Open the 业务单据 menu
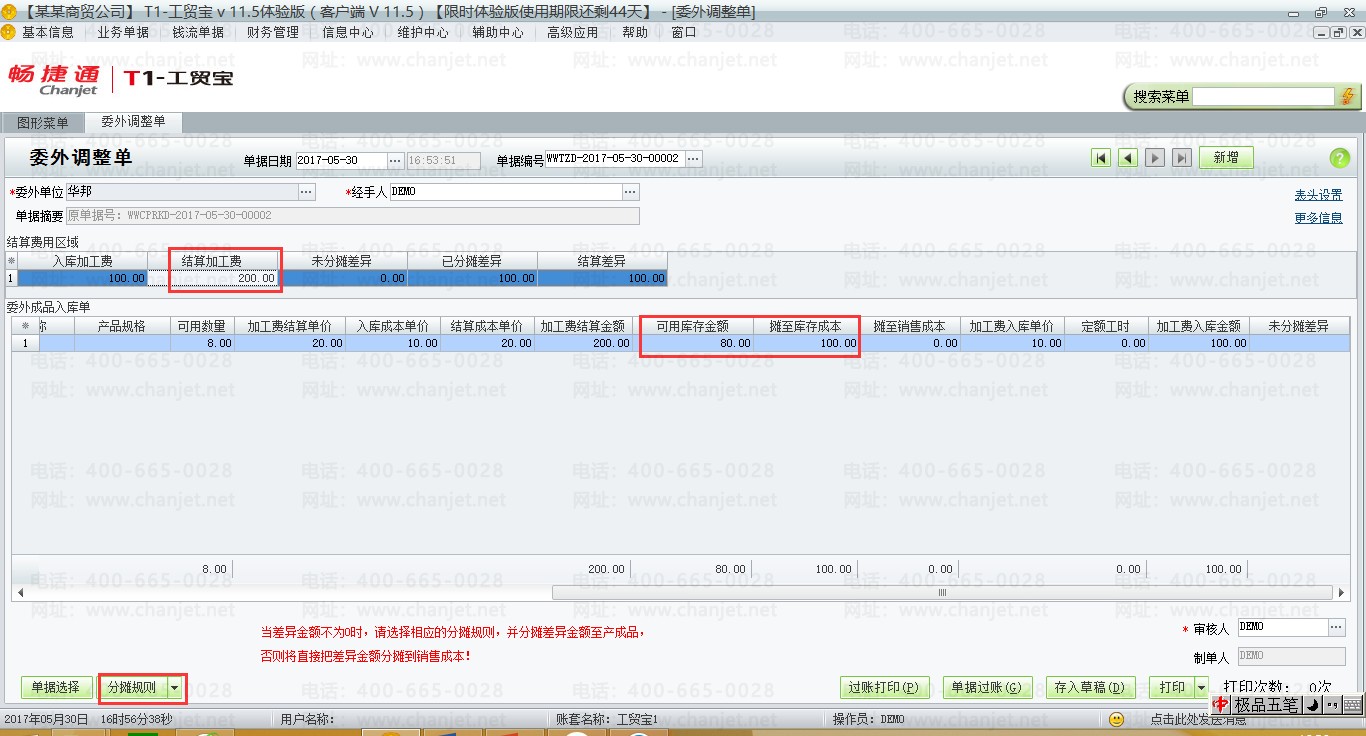 (123, 32)
